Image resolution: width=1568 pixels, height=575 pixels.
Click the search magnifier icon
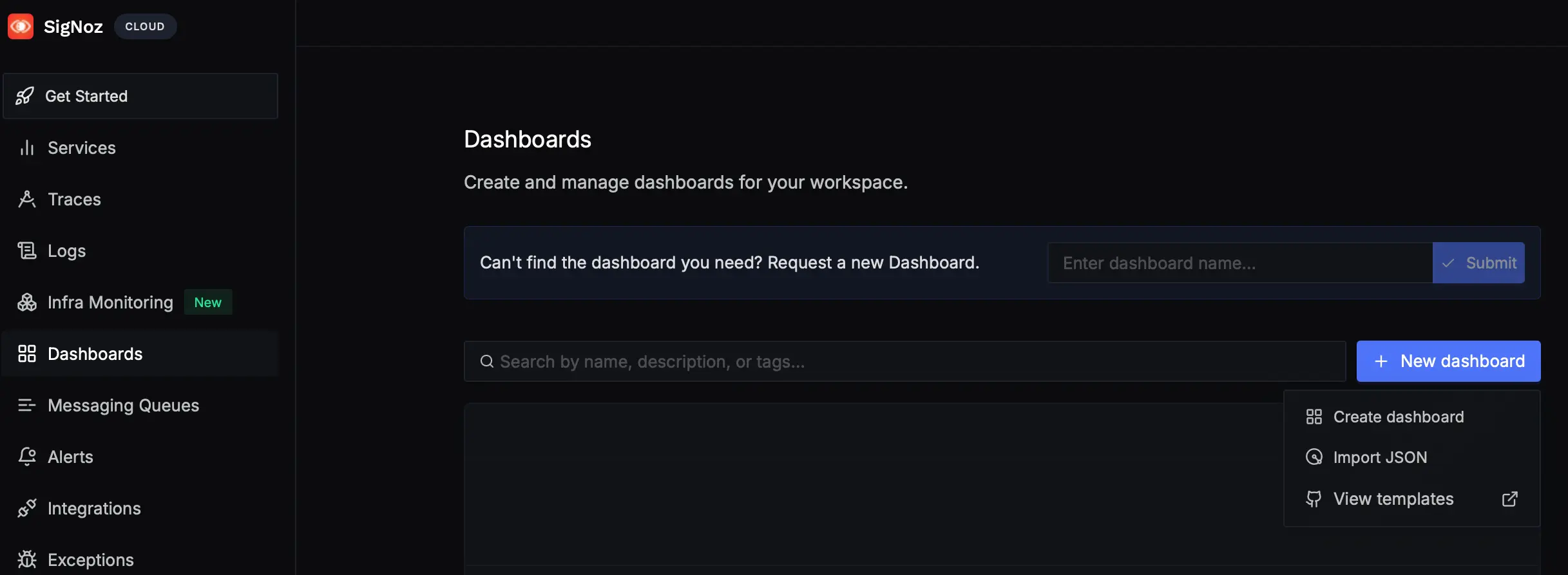coord(487,361)
